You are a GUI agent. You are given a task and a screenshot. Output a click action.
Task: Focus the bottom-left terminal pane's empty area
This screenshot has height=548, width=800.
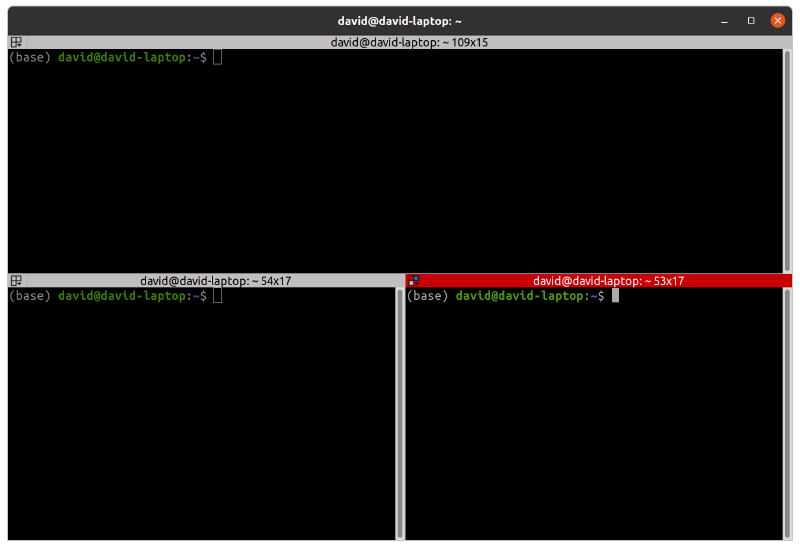[200, 420]
